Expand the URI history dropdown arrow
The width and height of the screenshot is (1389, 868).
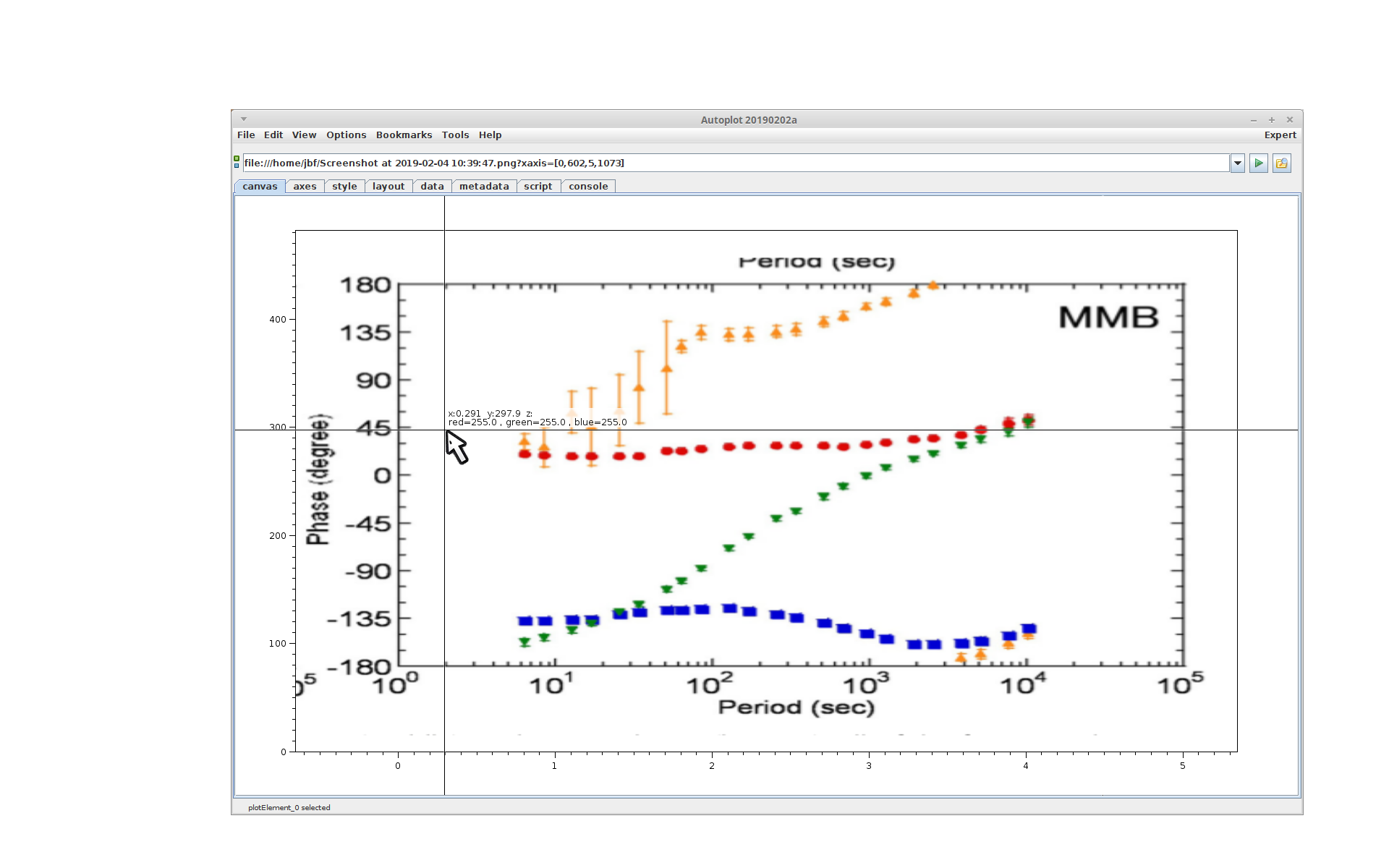[x=1237, y=163]
